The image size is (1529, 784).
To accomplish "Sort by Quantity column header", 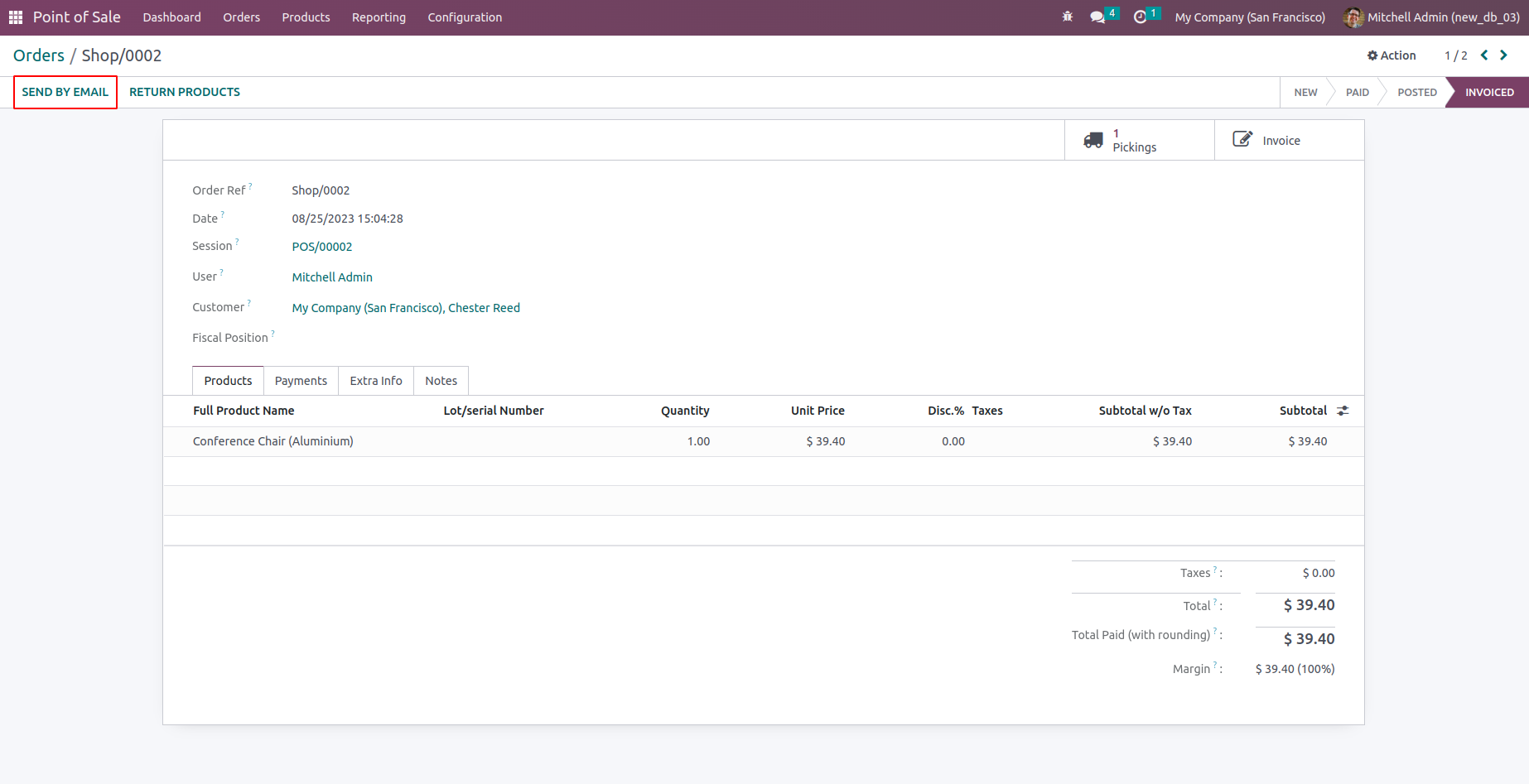I will 685,411.
